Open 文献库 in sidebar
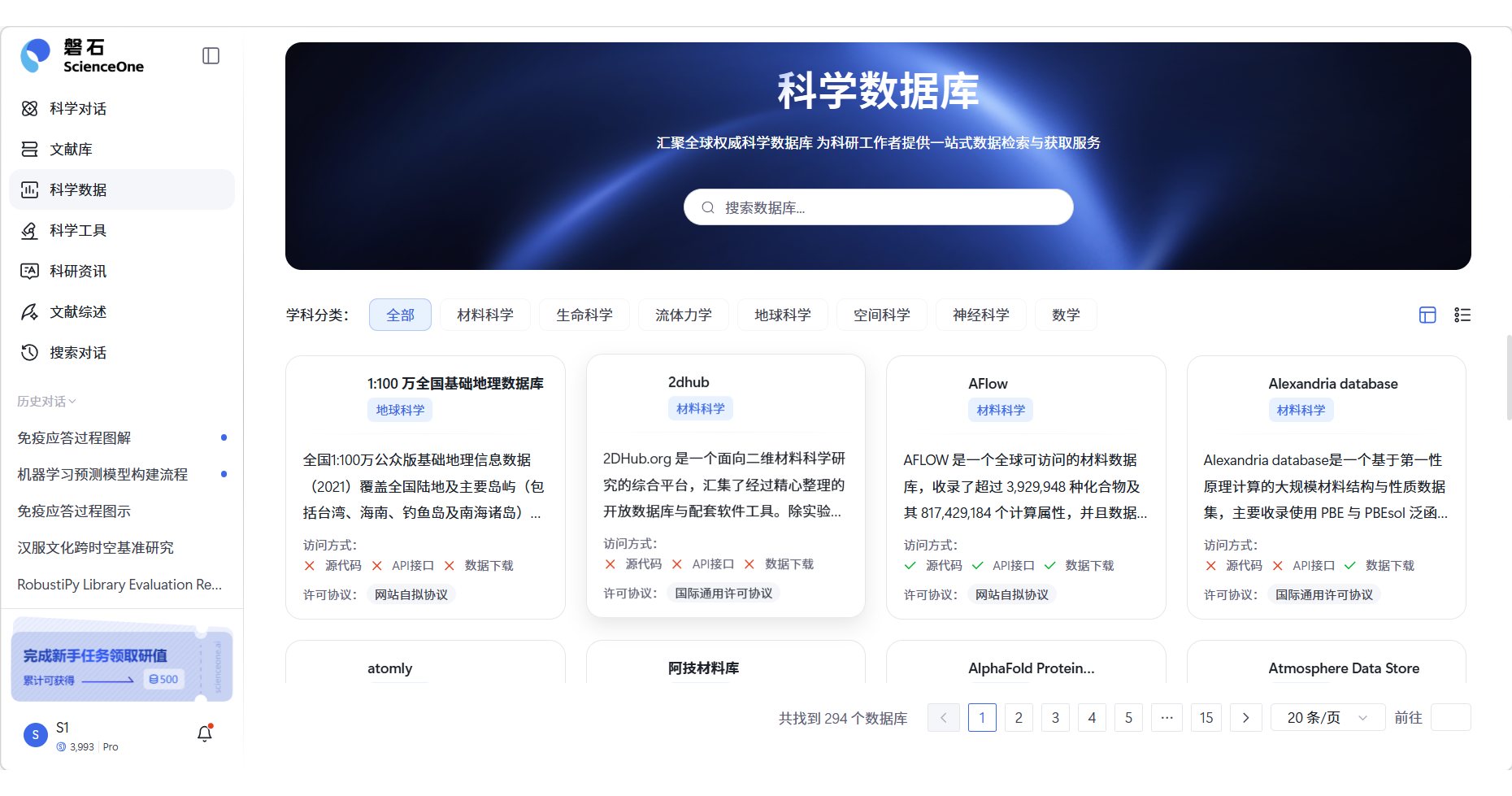 [x=122, y=149]
